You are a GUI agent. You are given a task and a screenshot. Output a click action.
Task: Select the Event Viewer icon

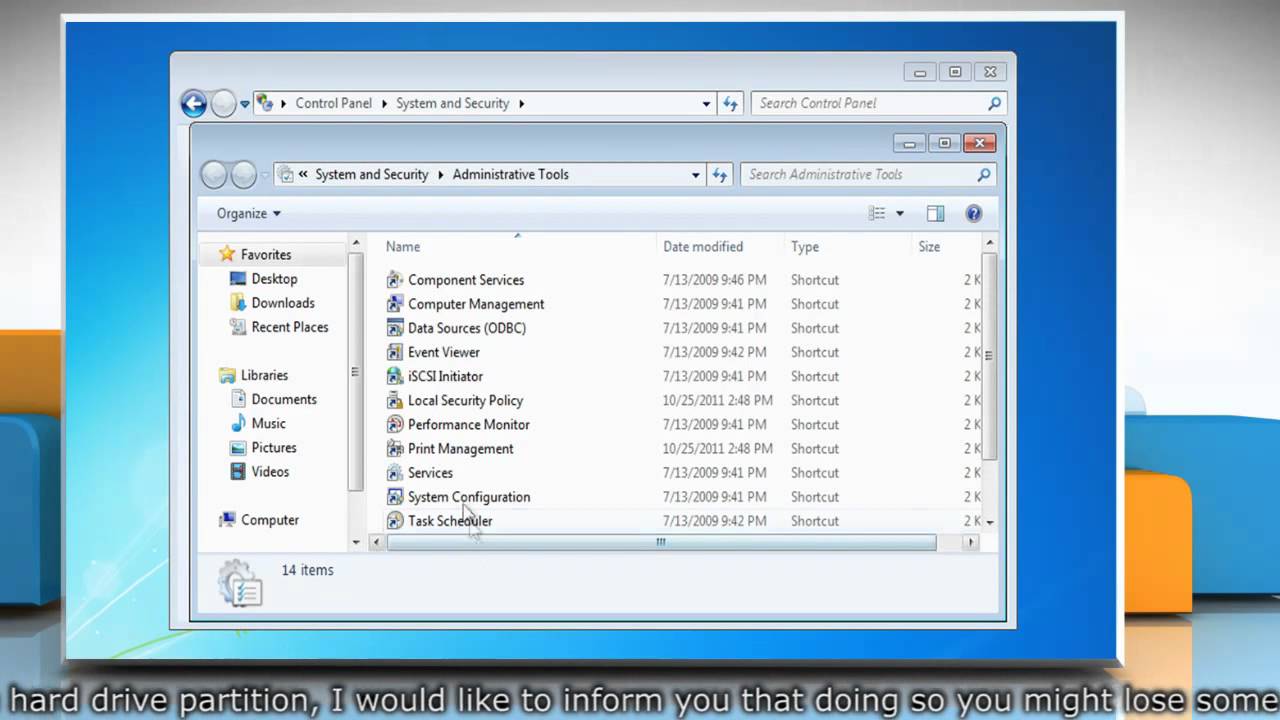395,352
